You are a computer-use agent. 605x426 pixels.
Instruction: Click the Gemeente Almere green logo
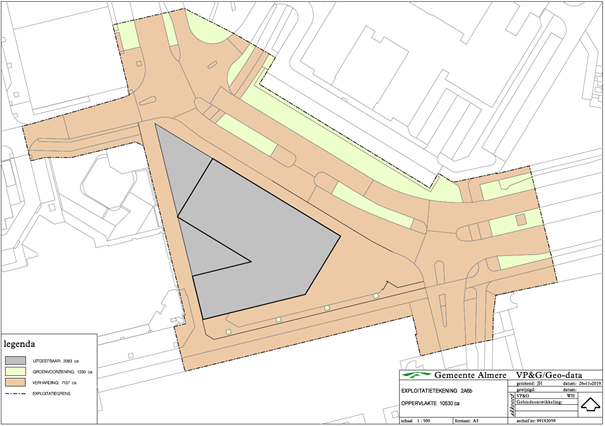click(x=415, y=376)
